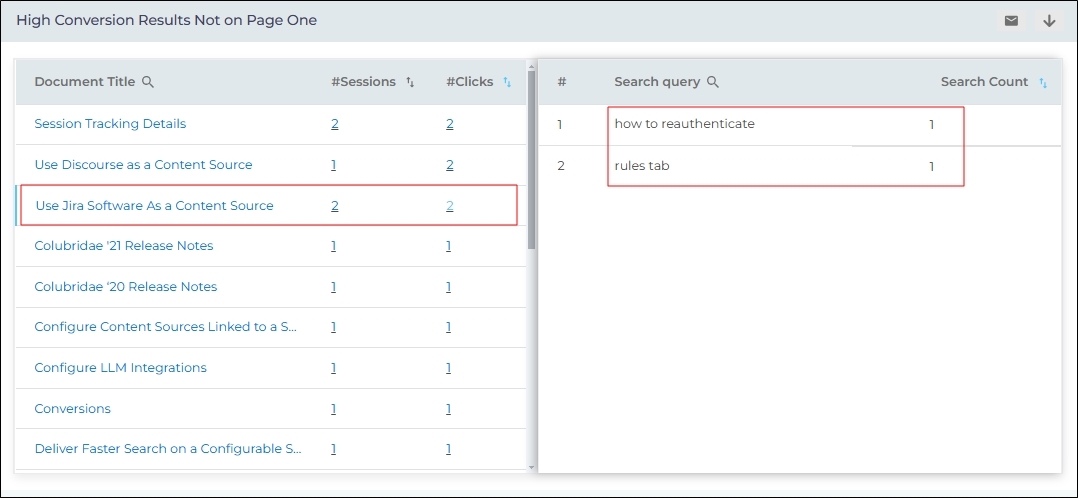Viewport: 1078px width, 498px height.
Task: Click the email report envelope icon
Action: tap(1011, 21)
